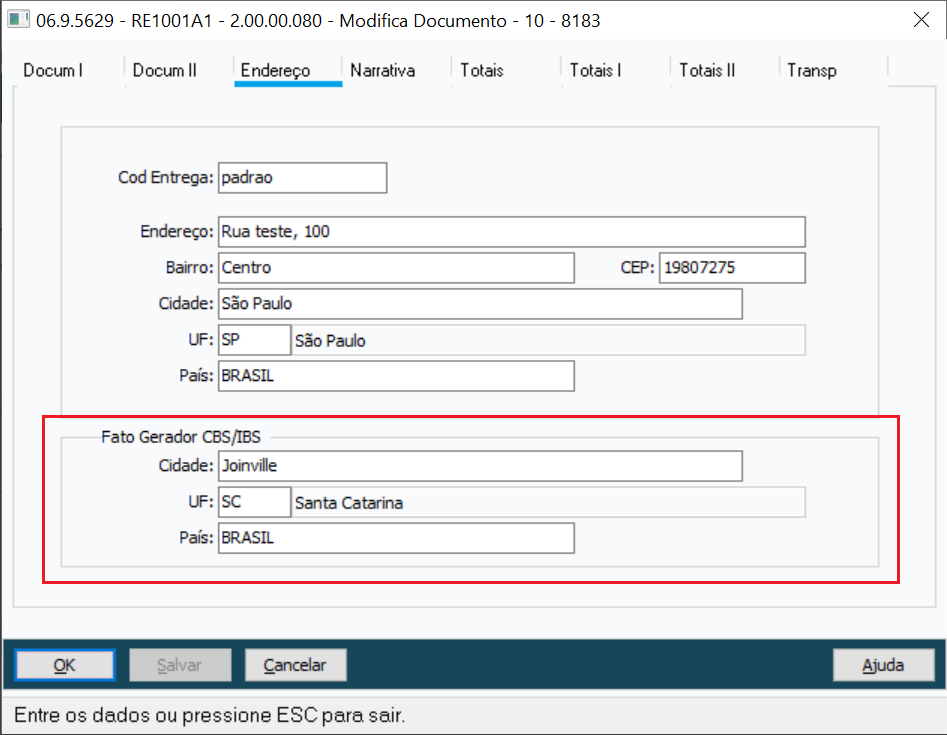Focus the delivery Cidade field São Paulo
Viewport: 947px width, 735px height.
480,304
